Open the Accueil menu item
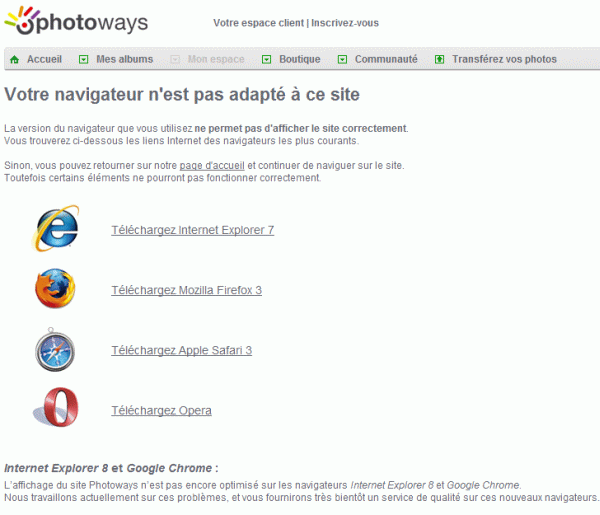The image size is (600, 515). (44, 59)
